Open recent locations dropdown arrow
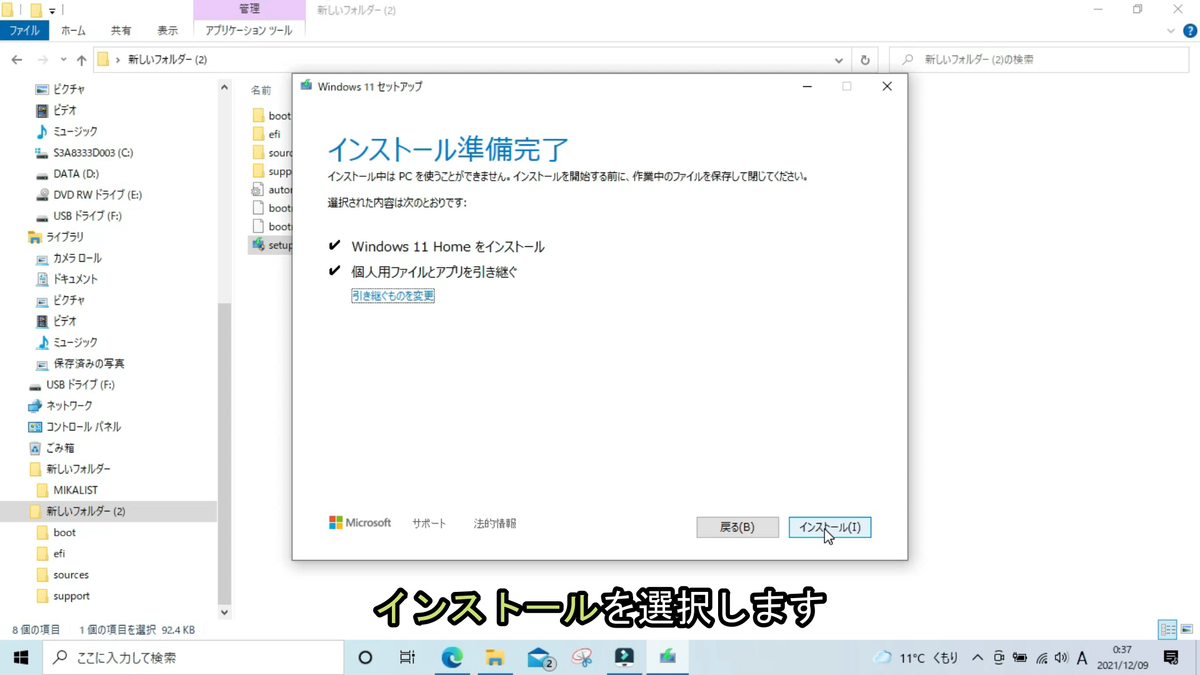The height and width of the screenshot is (675, 1200). (x=63, y=60)
